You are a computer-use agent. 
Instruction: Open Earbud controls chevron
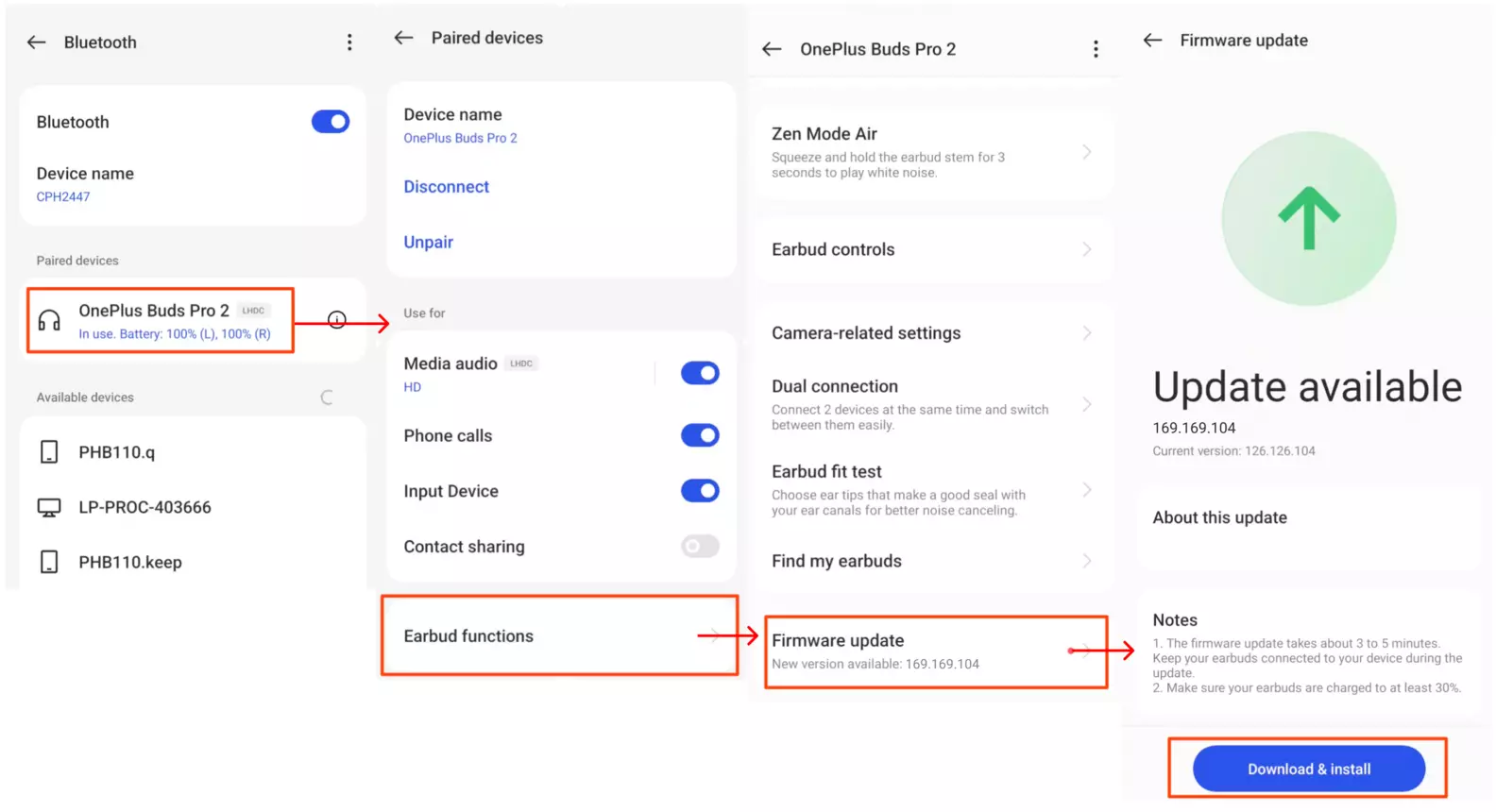coord(1087,249)
